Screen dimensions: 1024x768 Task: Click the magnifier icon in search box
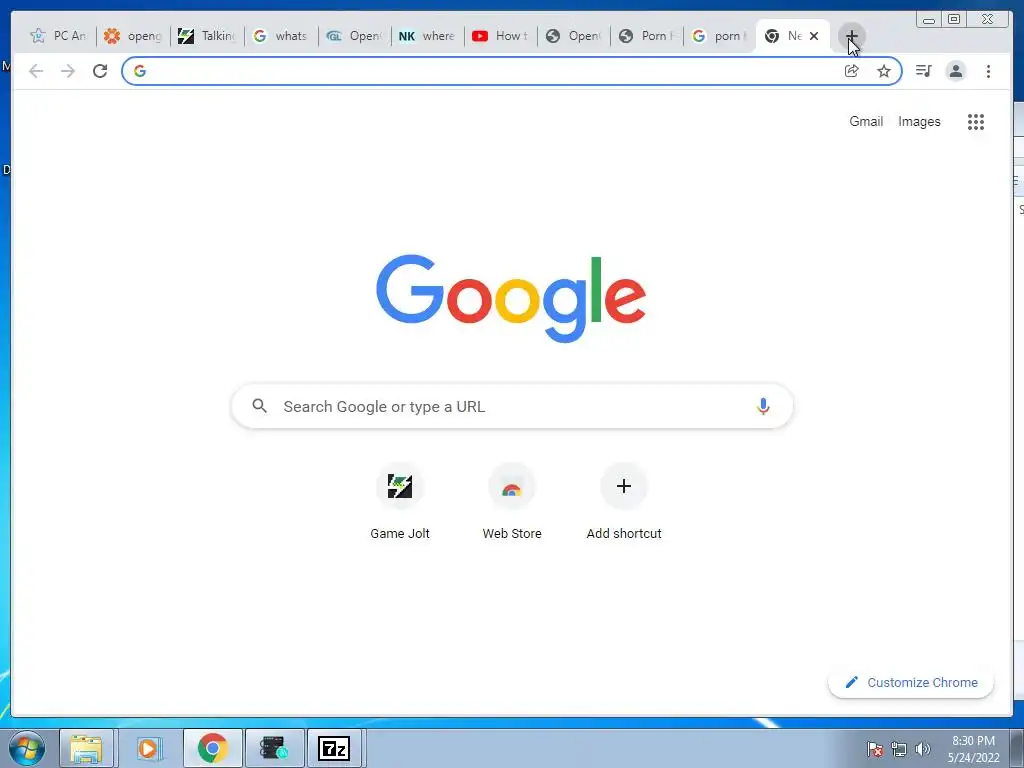click(x=259, y=406)
